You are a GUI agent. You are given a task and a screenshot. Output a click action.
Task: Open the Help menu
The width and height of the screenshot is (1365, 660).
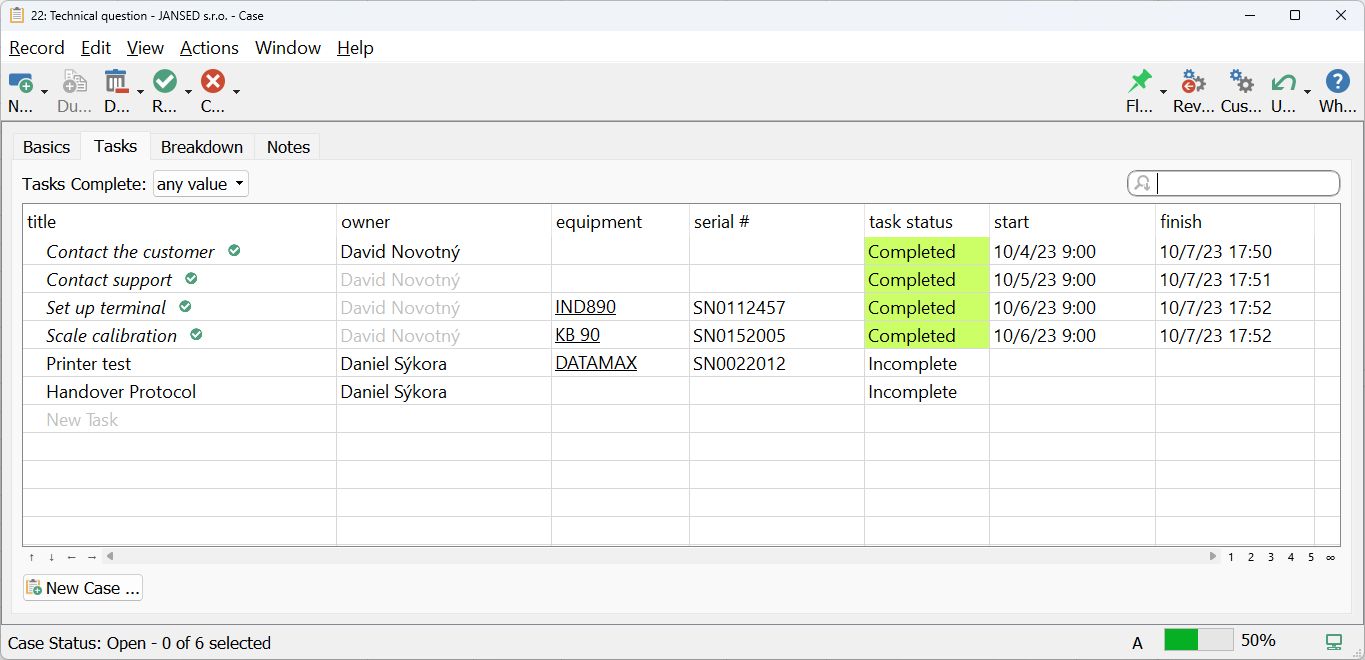pos(355,48)
